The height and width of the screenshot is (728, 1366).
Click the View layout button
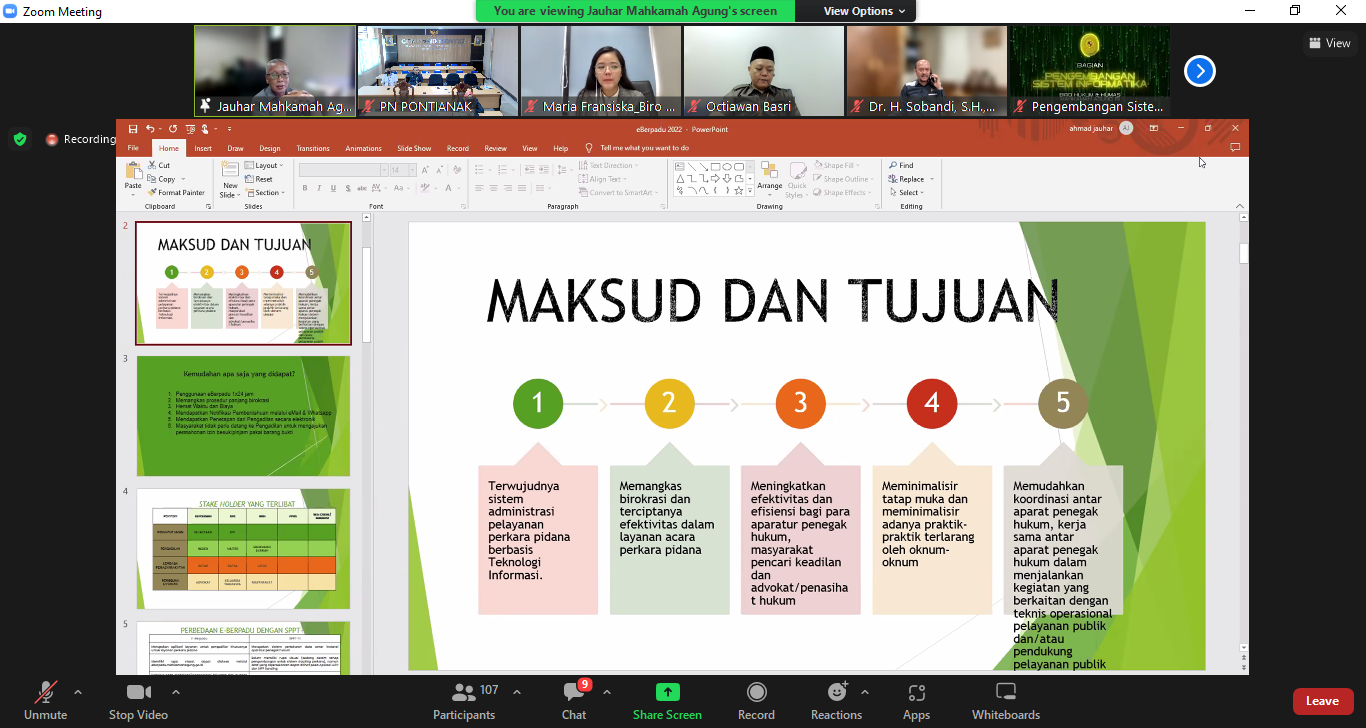[x=1330, y=43]
